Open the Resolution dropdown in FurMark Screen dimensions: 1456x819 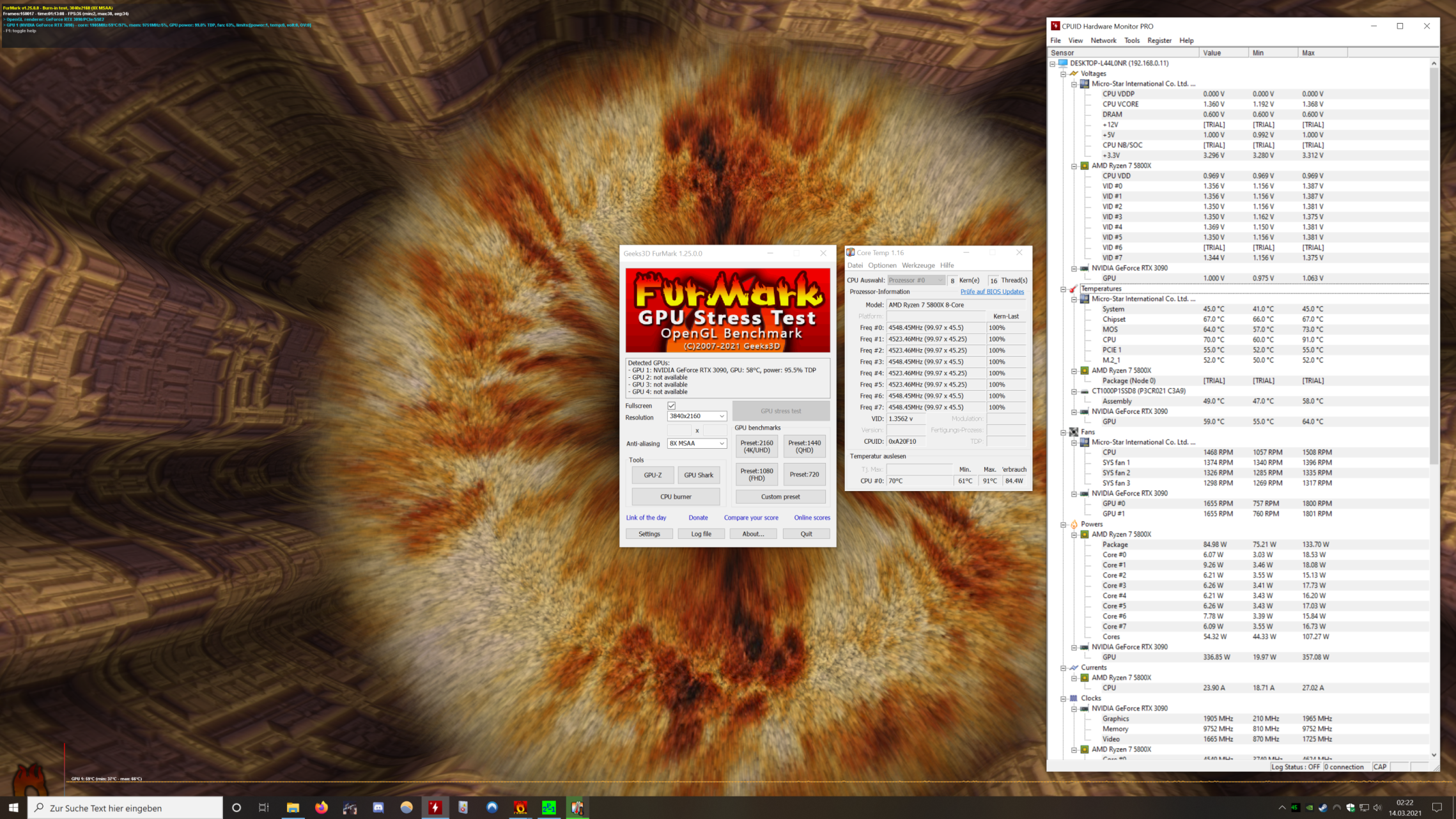pos(697,416)
